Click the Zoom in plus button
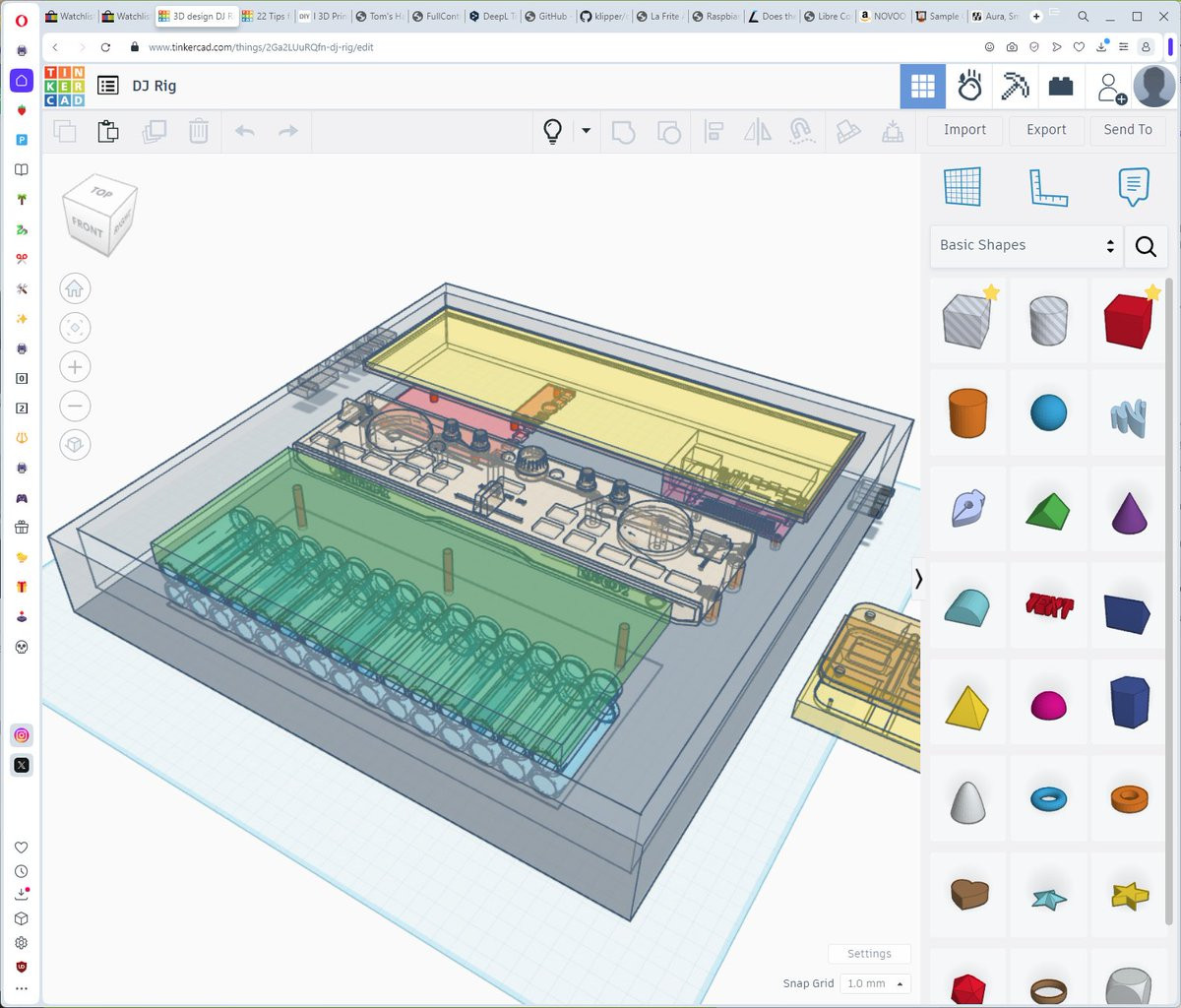1181x1008 pixels. tap(75, 367)
